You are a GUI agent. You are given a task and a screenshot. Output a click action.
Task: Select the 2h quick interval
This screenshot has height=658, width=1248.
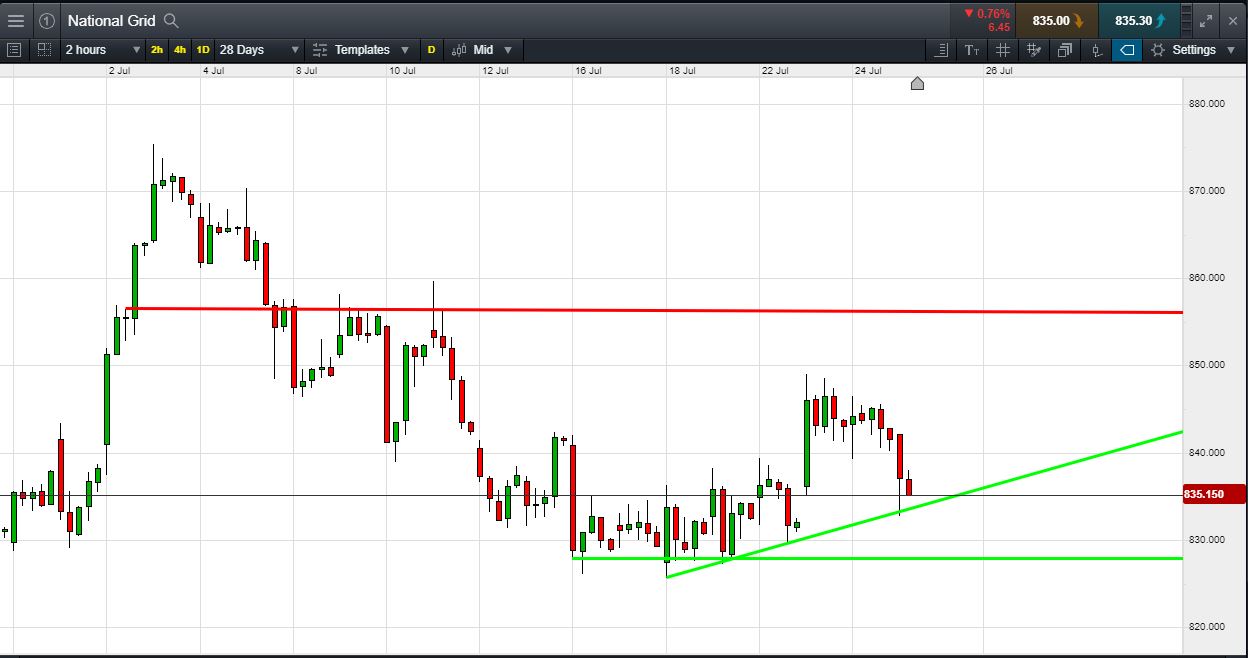coord(157,49)
